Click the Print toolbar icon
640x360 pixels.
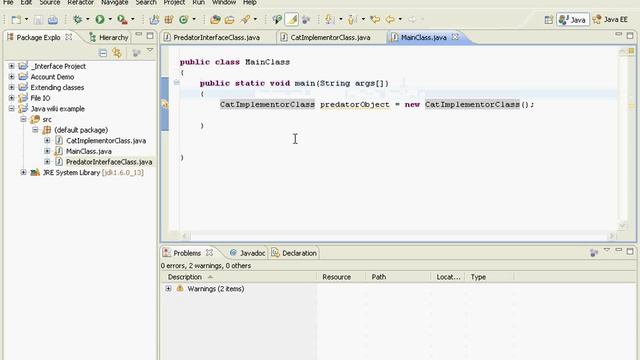(x=53, y=20)
